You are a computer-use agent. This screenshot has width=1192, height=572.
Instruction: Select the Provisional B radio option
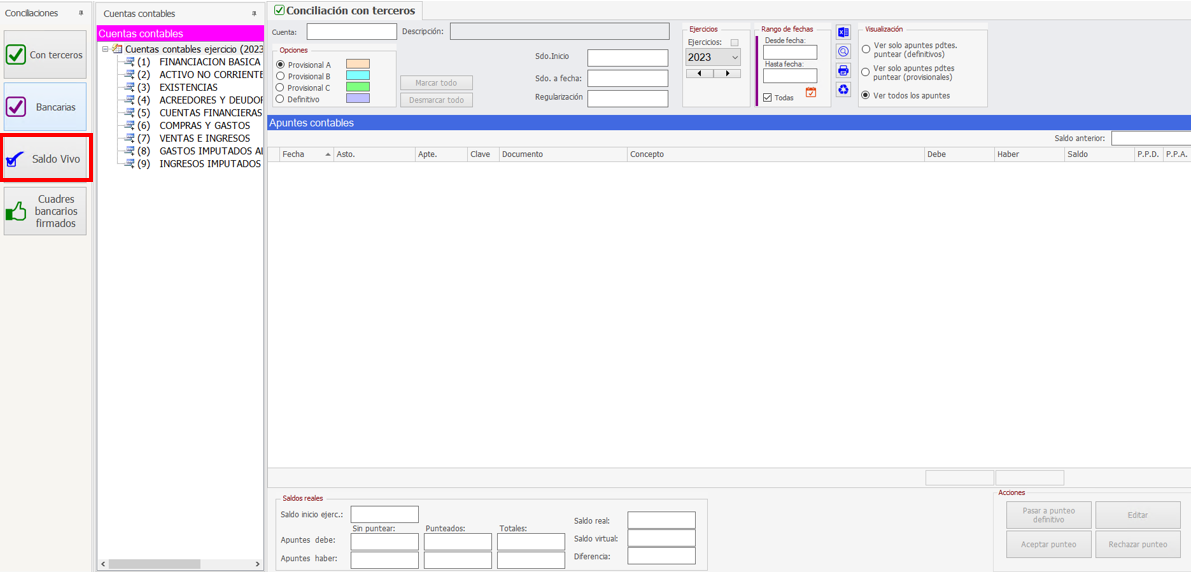pos(281,76)
